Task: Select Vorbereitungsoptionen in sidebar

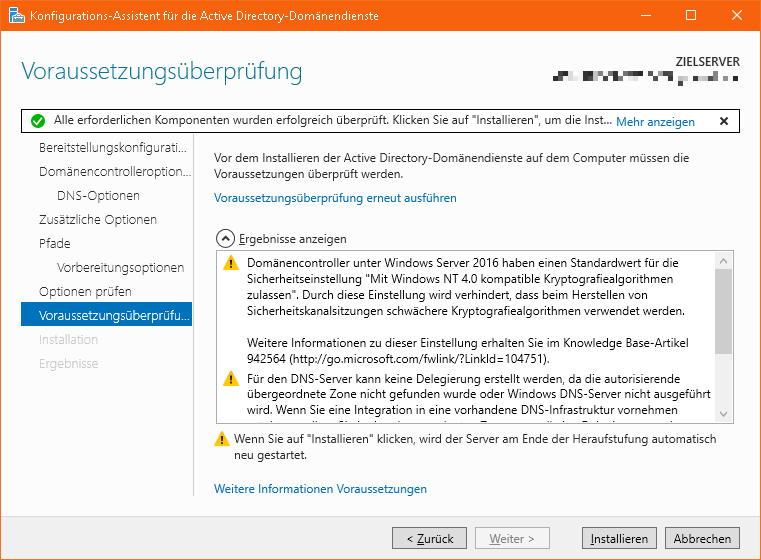Action: pyautogui.click(x=120, y=268)
